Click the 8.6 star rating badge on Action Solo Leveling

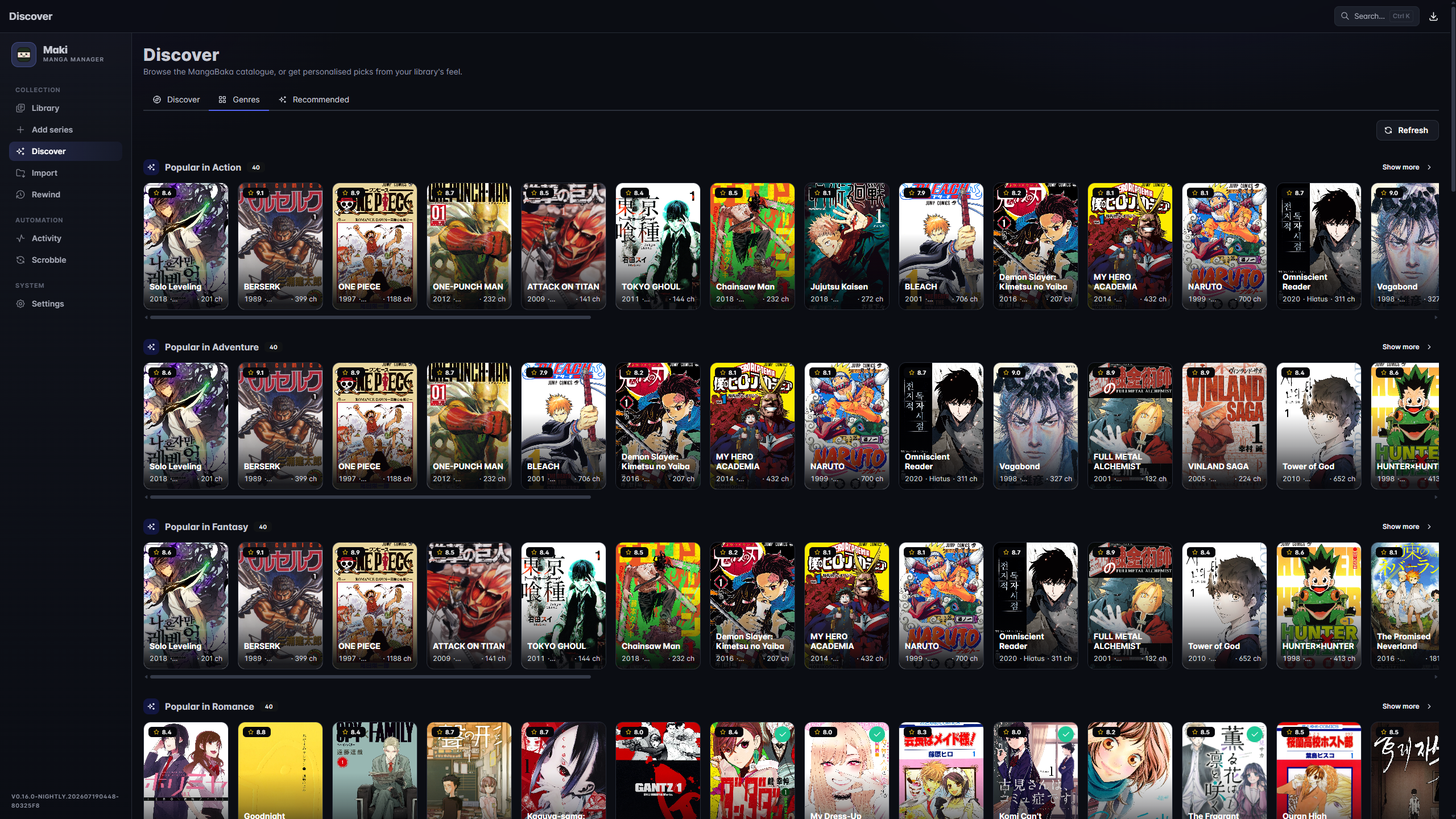click(x=162, y=193)
